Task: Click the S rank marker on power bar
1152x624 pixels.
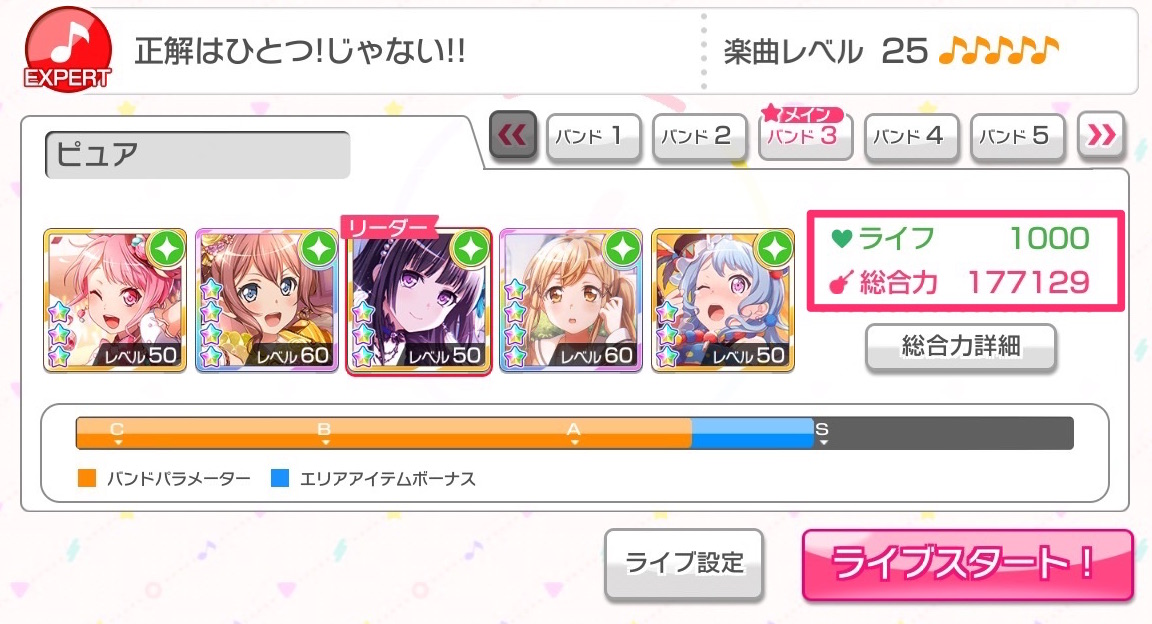Action: 822,433
